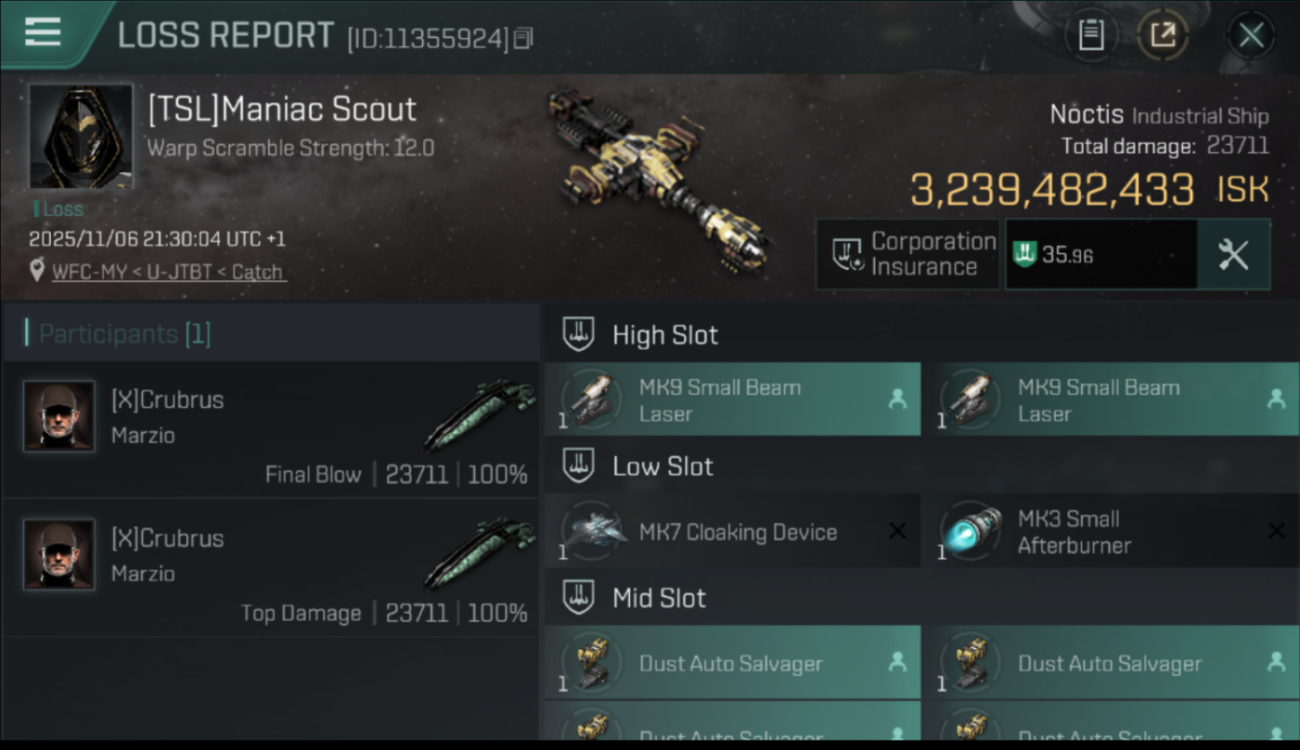Share the loss report externally

1162,36
